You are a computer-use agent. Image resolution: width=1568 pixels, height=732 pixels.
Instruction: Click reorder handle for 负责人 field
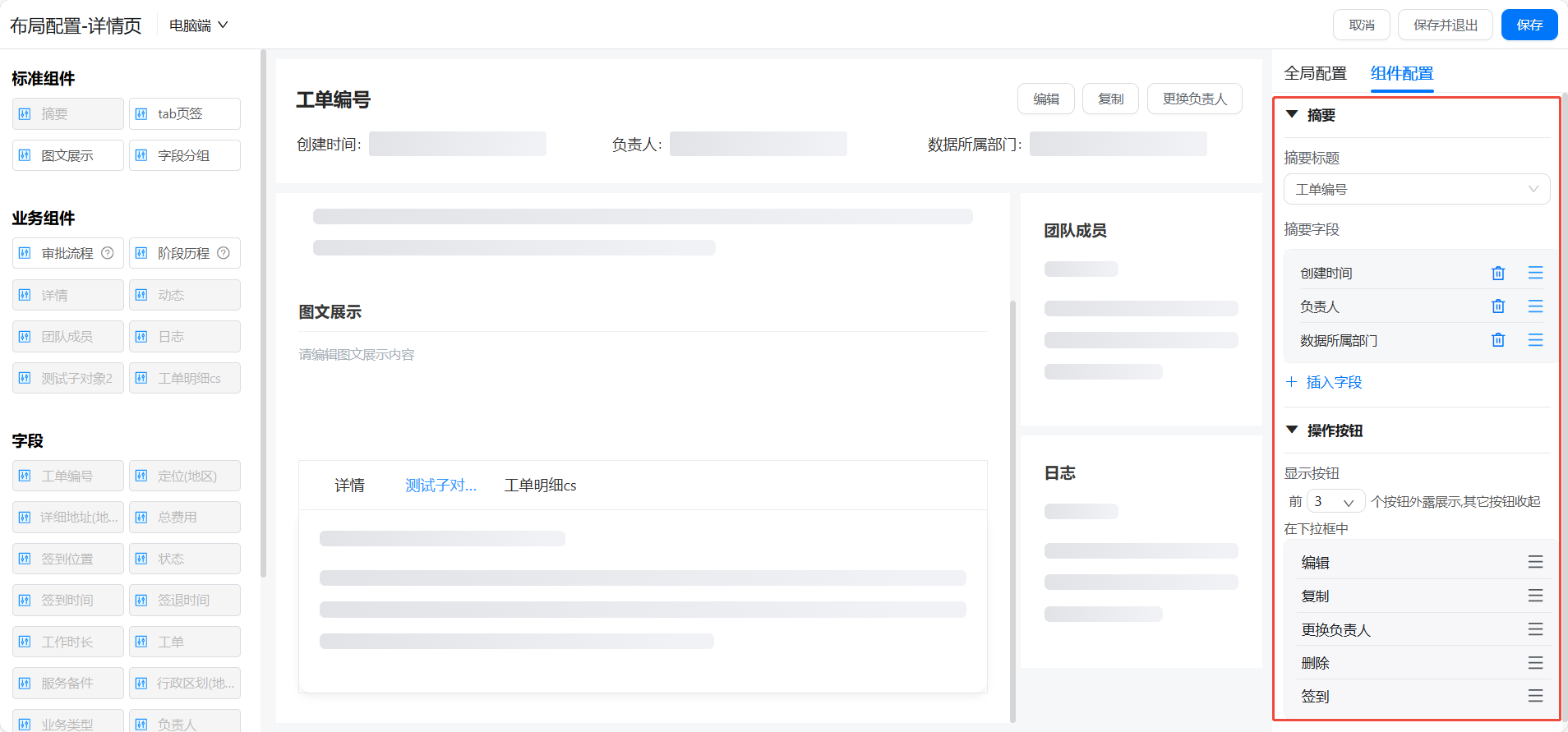(1535, 306)
